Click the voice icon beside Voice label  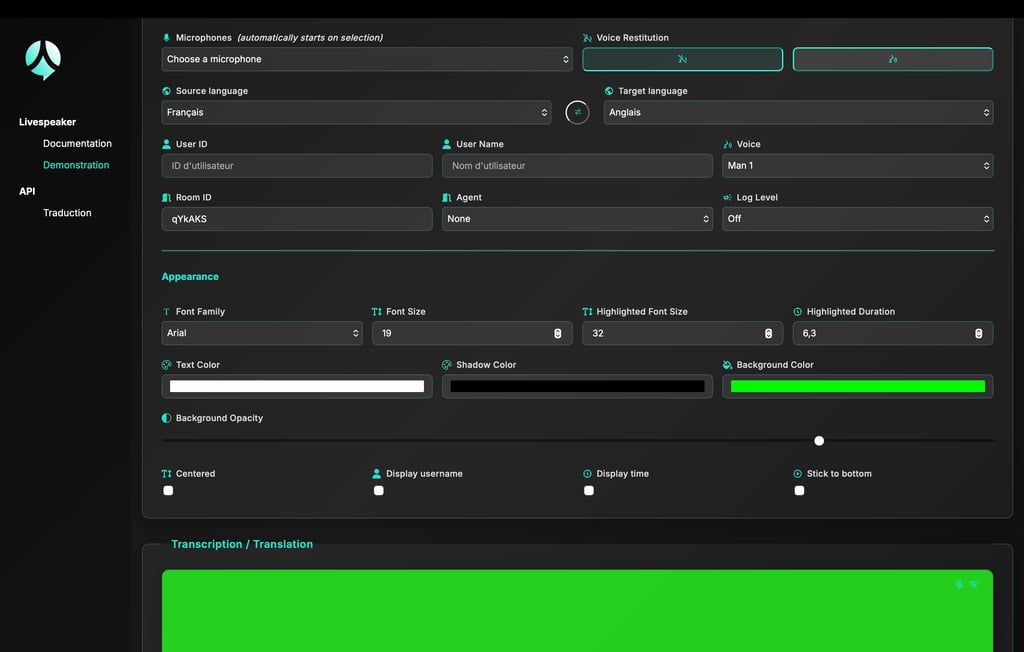coord(728,144)
